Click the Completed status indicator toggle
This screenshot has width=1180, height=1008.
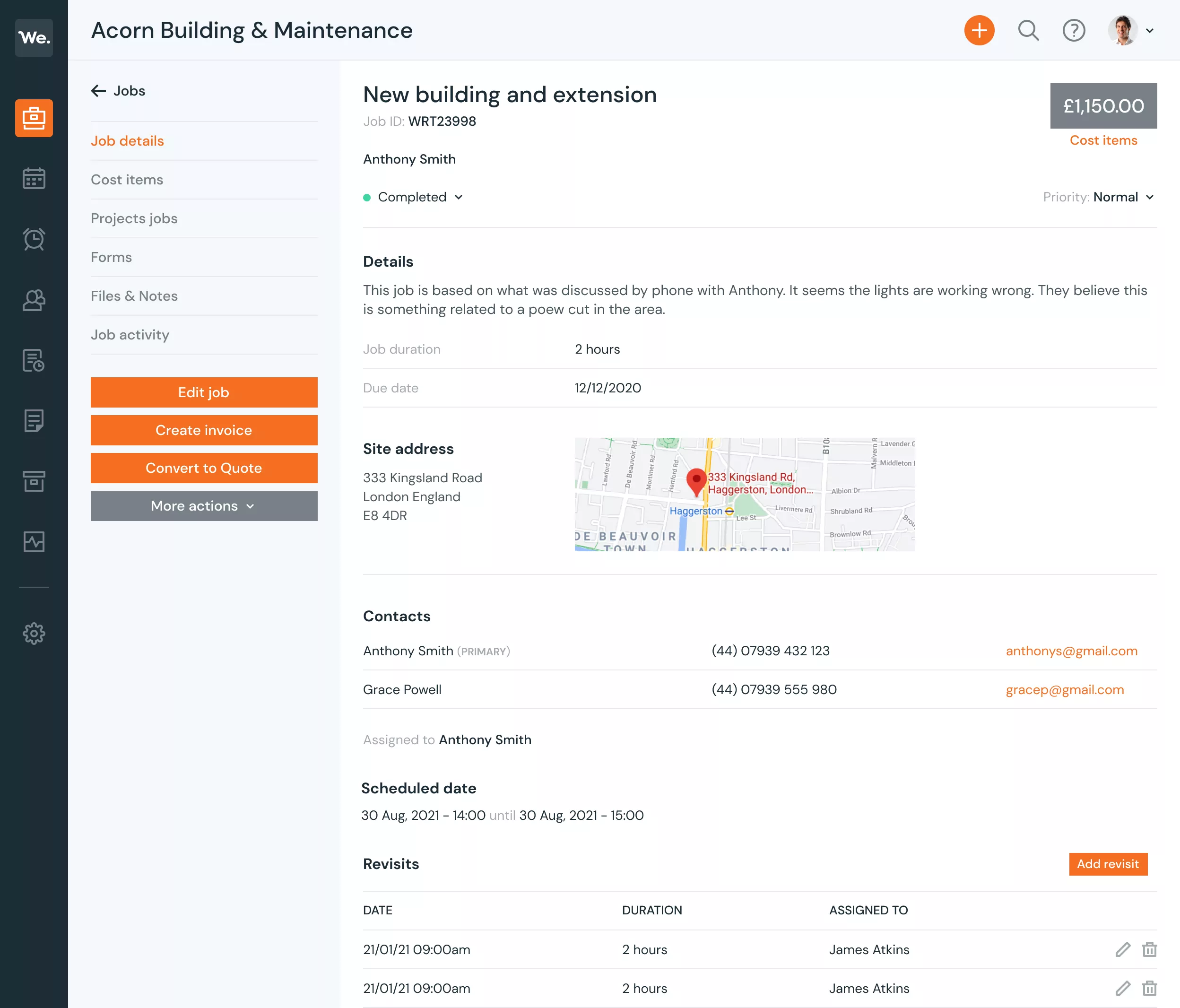[414, 197]
